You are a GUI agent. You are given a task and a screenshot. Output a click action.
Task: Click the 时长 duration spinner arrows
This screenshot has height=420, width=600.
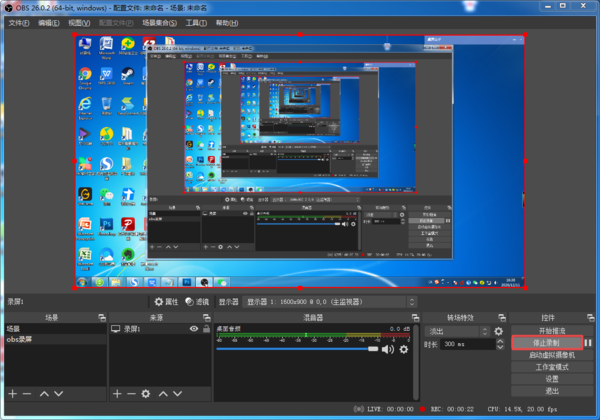click(500, 344)
